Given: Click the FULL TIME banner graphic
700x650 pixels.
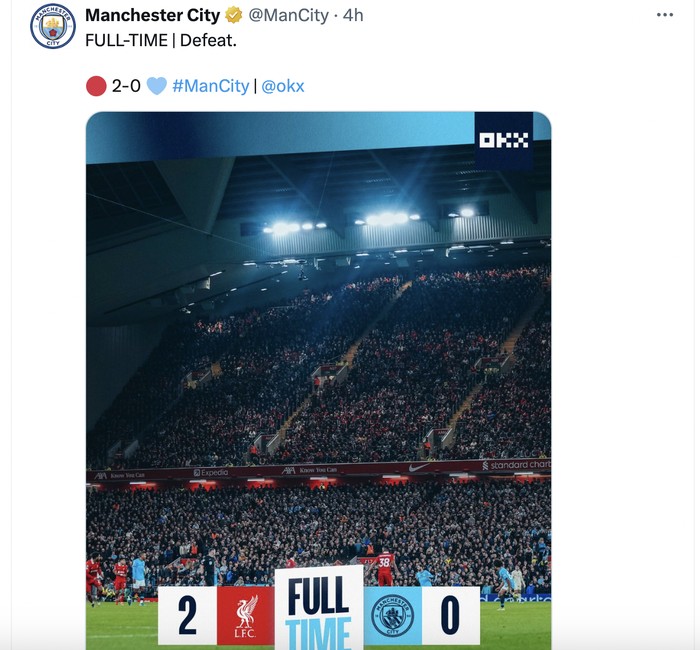Looking at the screenshot, I should click(x=319, y=608).
